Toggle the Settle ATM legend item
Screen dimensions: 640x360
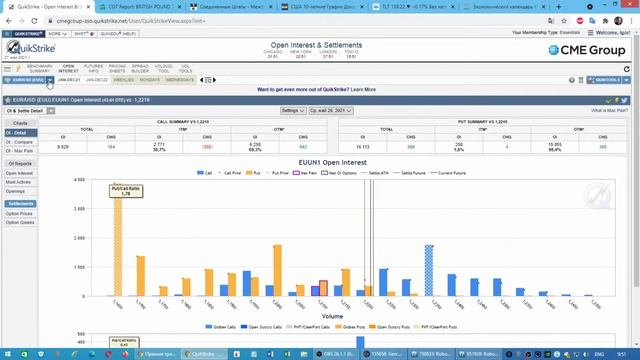pyautogui.click(x=375, y=173)
